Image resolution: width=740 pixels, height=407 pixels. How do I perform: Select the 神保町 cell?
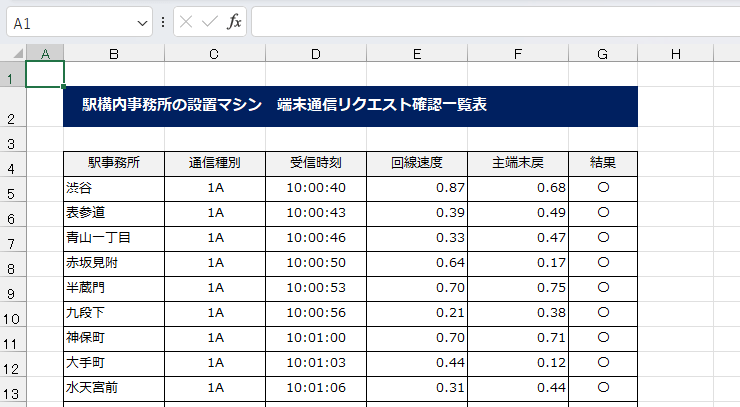(x=114, y=339)
